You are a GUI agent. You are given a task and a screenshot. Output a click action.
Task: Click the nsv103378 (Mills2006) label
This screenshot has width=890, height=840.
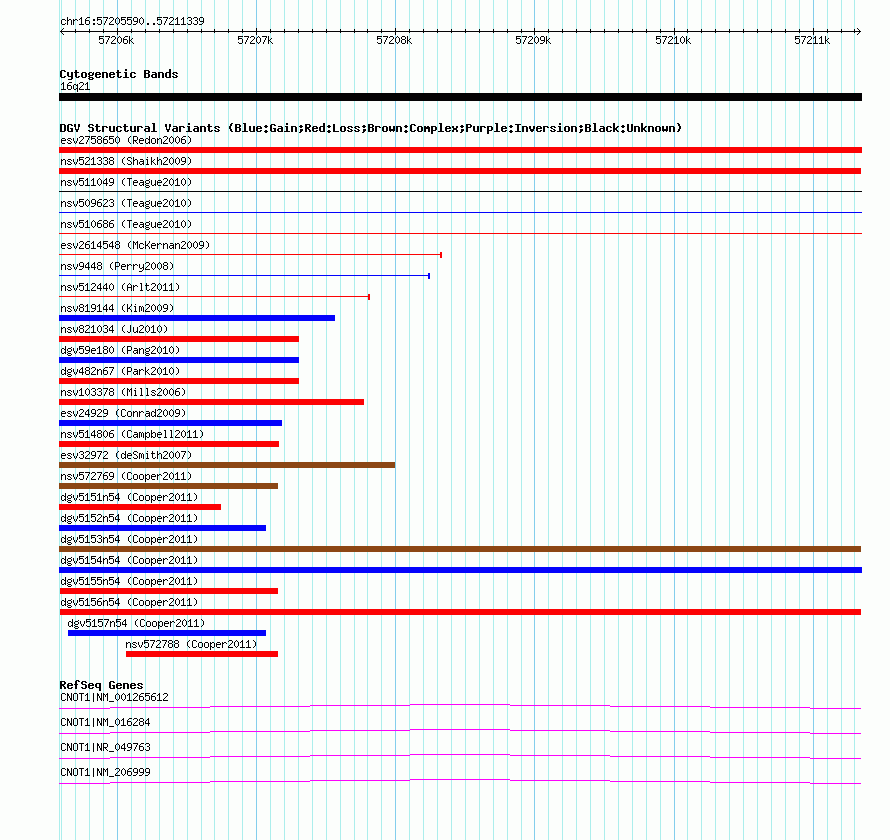123,392
